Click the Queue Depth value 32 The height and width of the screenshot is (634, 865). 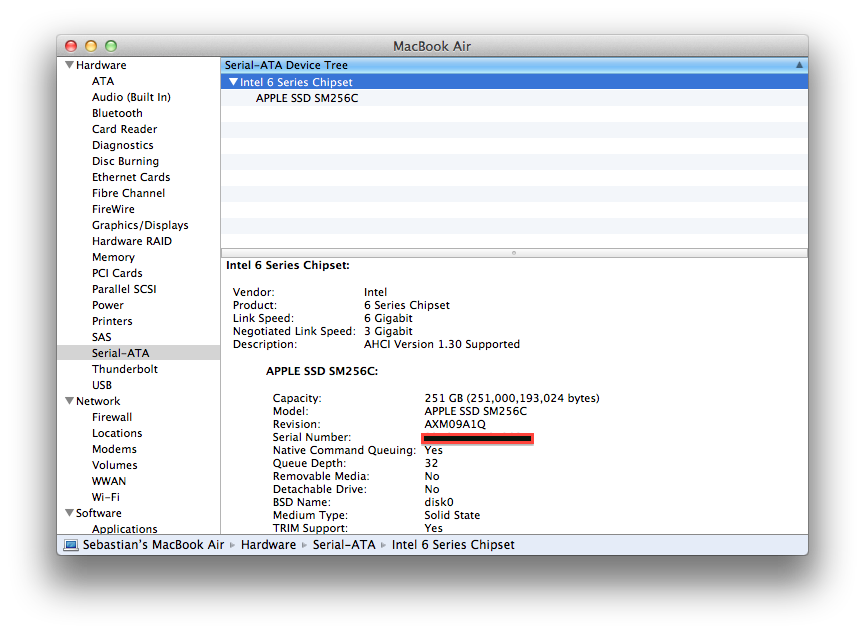click(x=431, y=463)
